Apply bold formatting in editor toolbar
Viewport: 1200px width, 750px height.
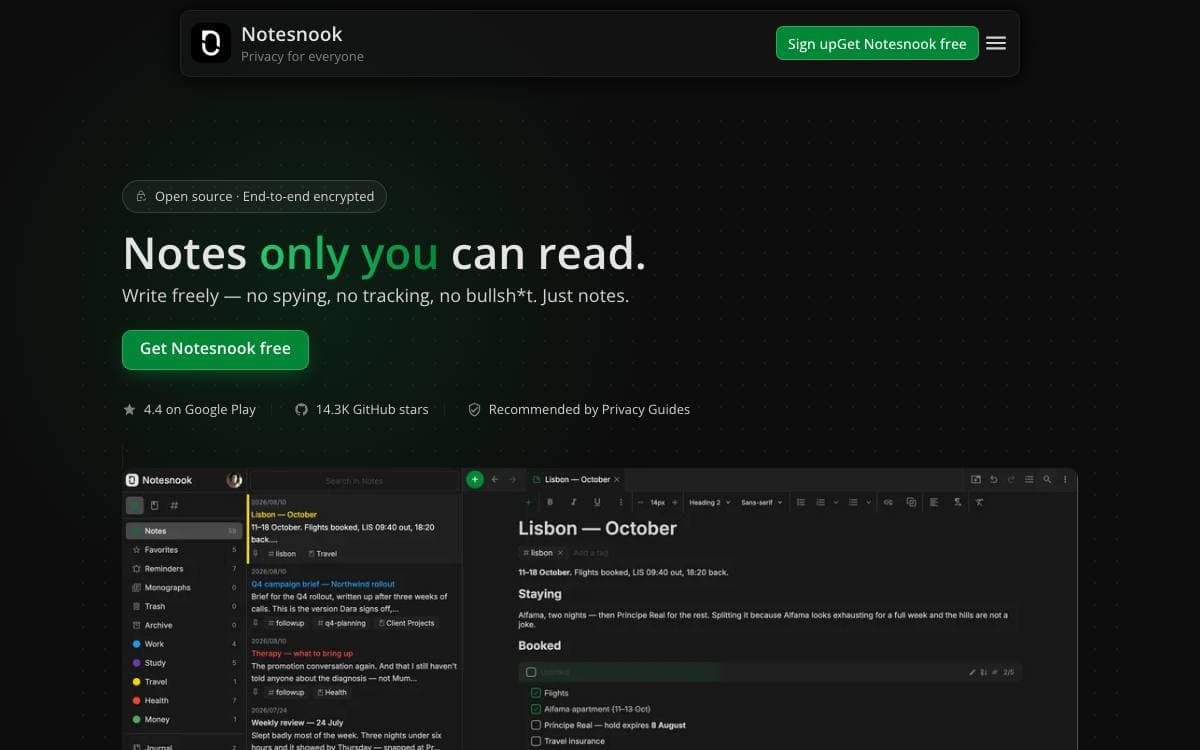tap(550, 502)
